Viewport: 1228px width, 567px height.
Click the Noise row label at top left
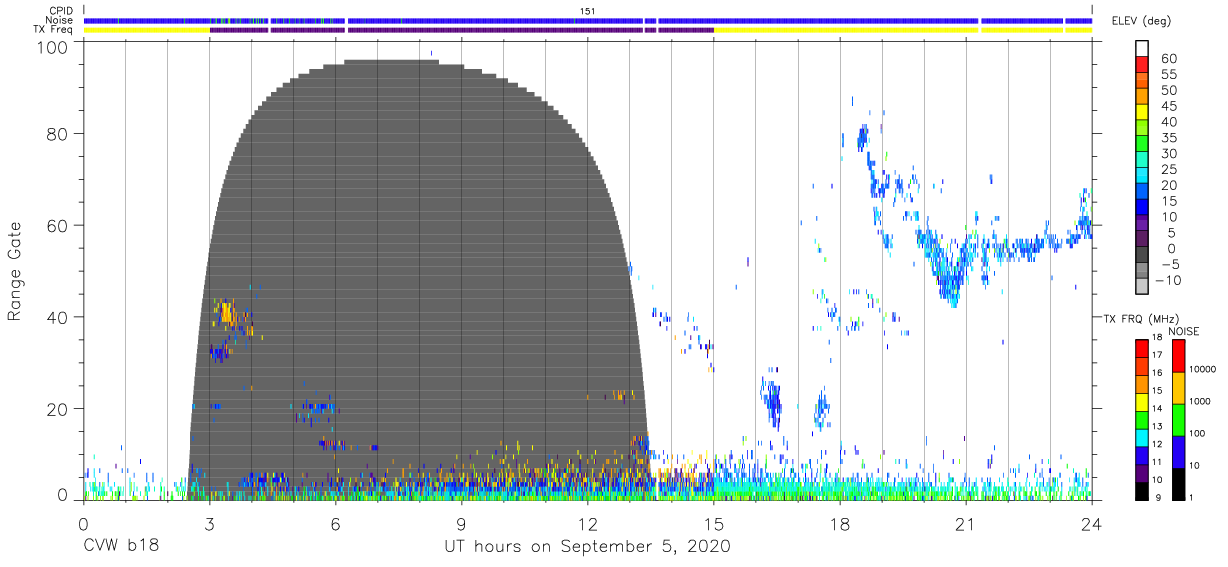[x=57, y=20]
